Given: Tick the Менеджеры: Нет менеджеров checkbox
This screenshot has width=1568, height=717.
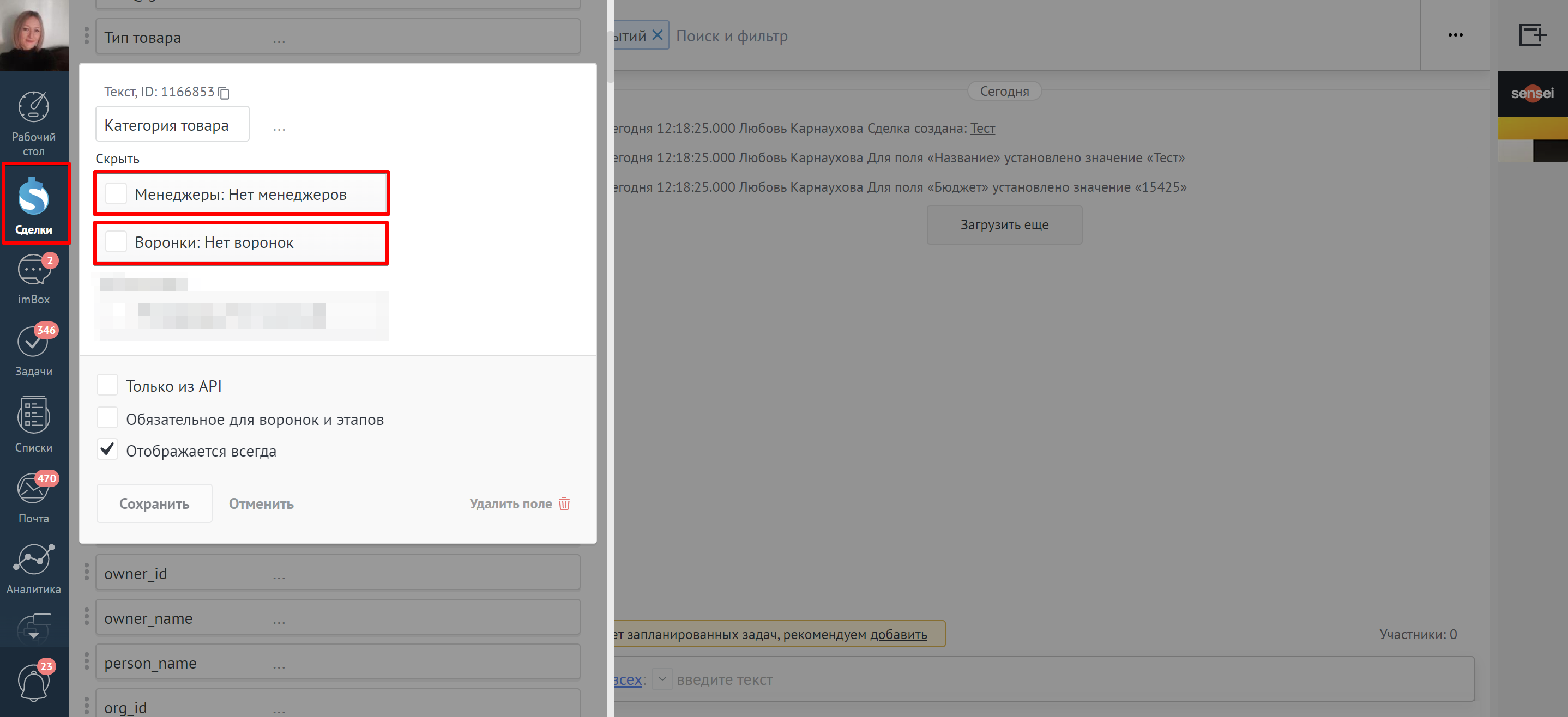Looking at the screenshot, I should pyautogui.click(x=116, y=194).
